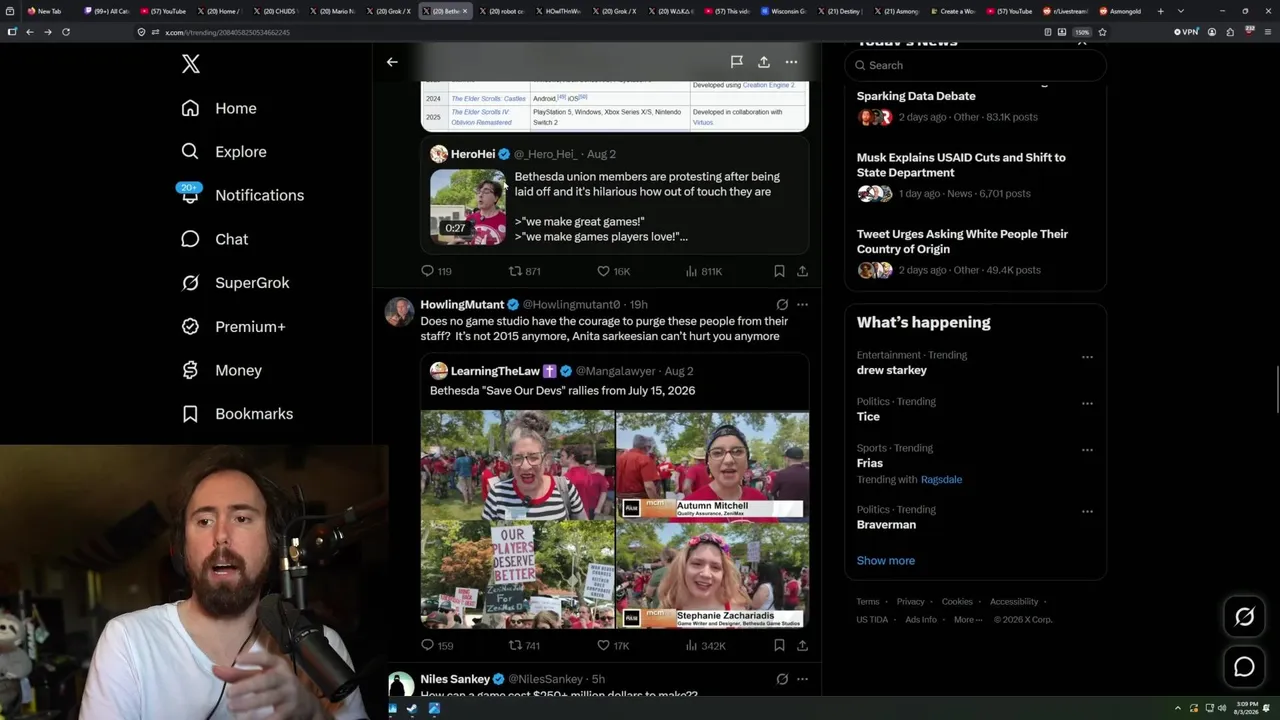Switch to the 'Asmongold' browser tab
Screen dimensions: 1280x720
pos(1119,11)
